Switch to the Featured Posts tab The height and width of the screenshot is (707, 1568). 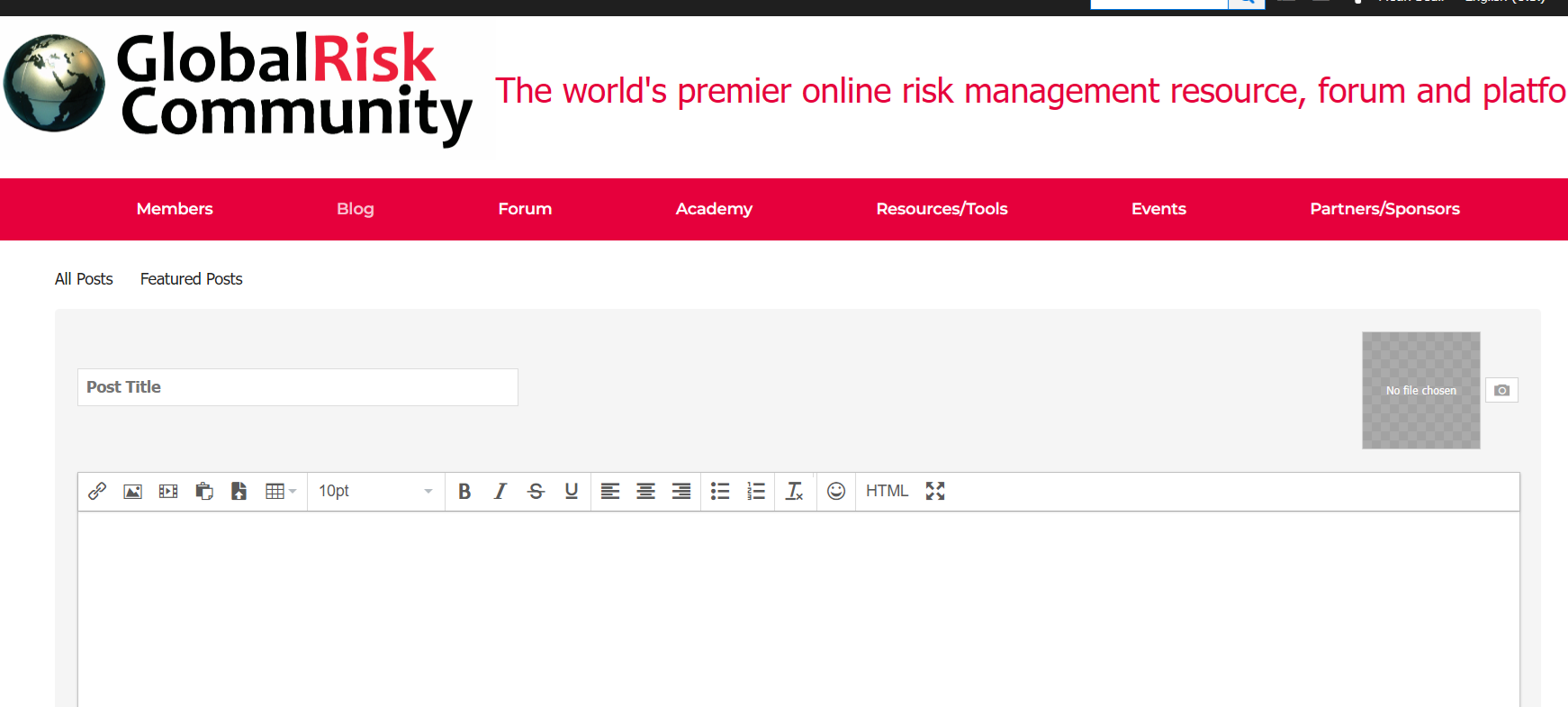click(x=191, y=279)
